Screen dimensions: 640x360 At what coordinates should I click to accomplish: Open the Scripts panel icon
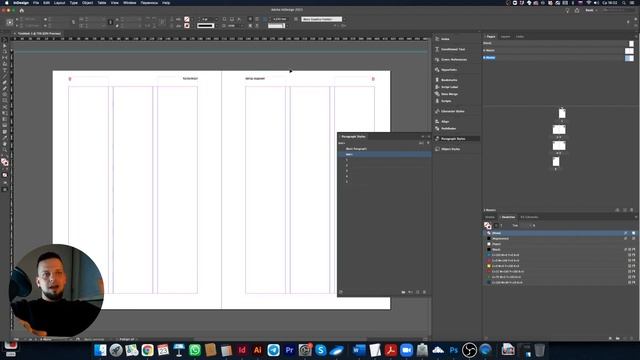(437, 101)
